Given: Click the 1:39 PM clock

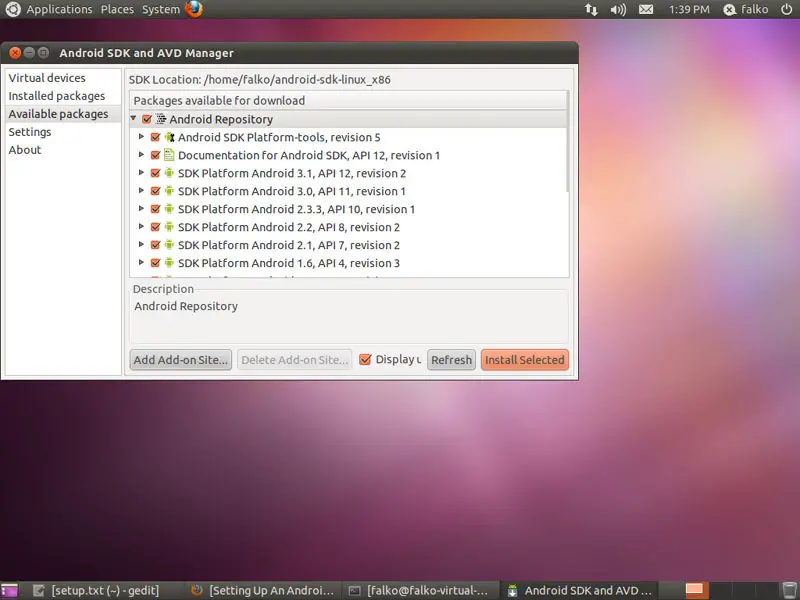Looking at the screenshot, I should 689,9.
